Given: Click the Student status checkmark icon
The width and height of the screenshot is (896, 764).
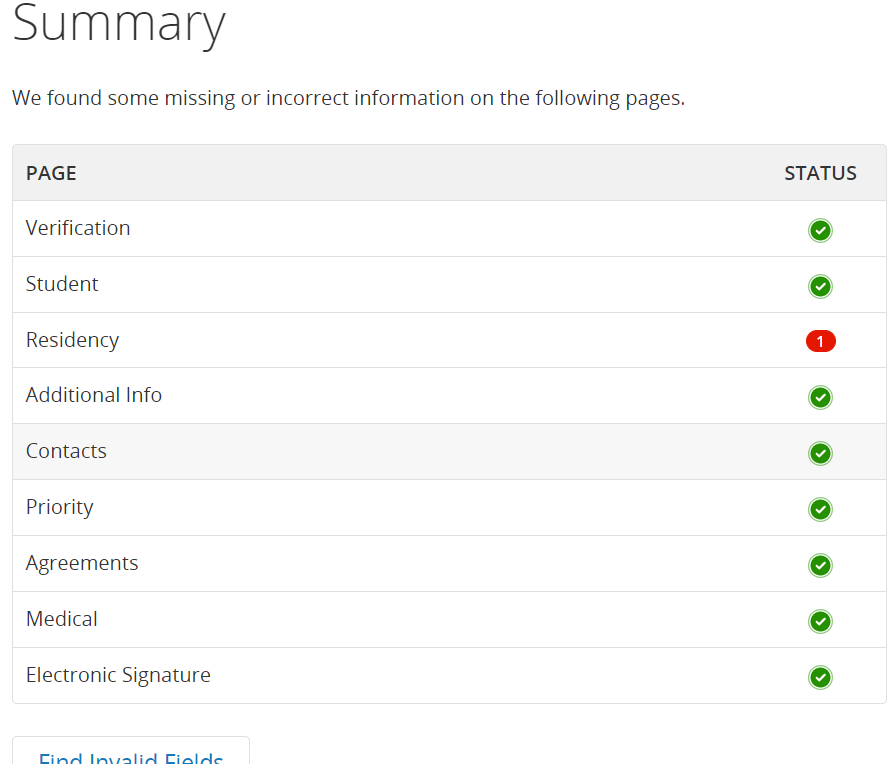Looking at the screenshot, I should [820, 287].
